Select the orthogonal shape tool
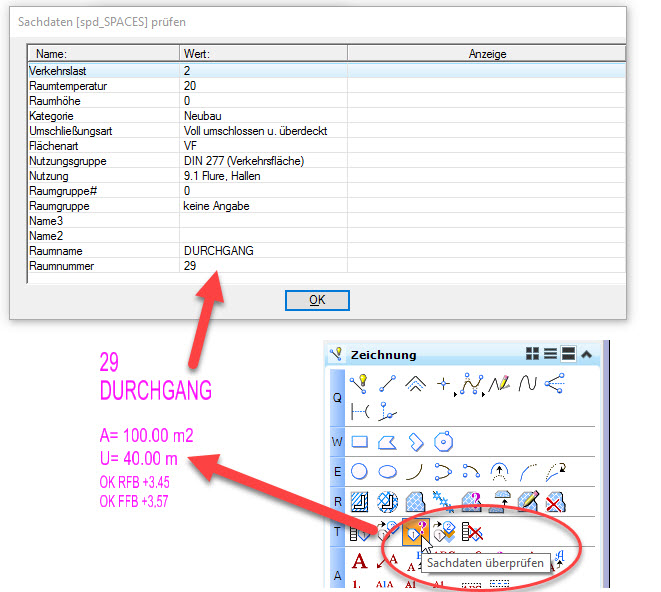 click(416, 442)
